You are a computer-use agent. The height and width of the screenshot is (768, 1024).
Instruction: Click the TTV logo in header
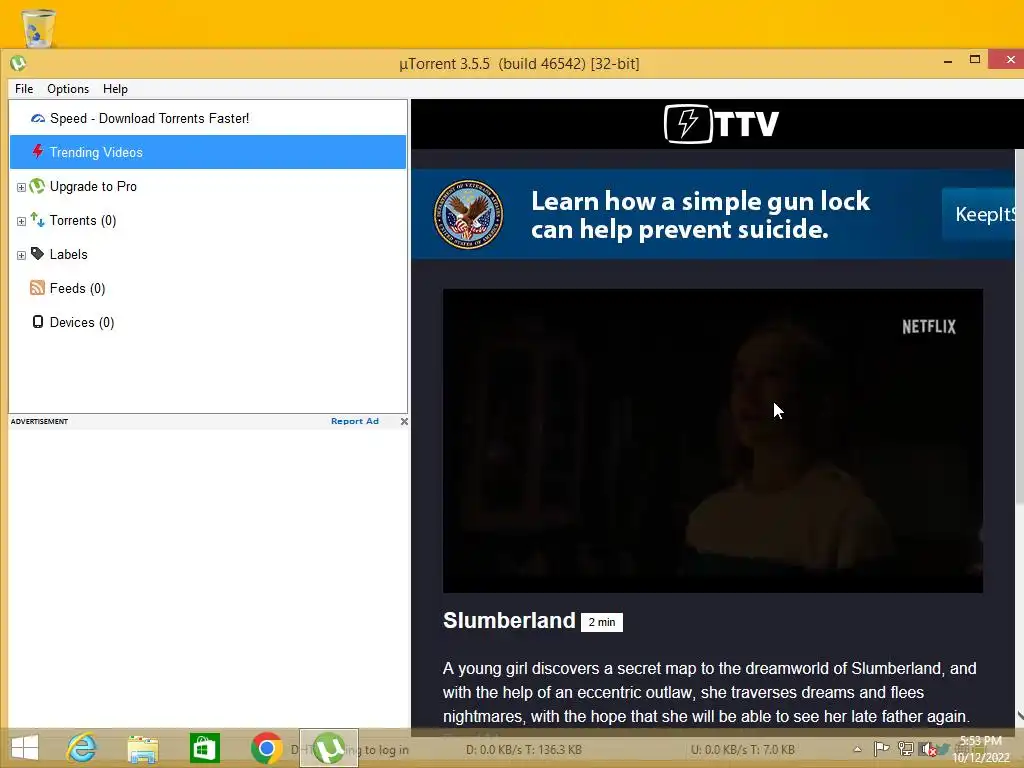tap(721, 123)
